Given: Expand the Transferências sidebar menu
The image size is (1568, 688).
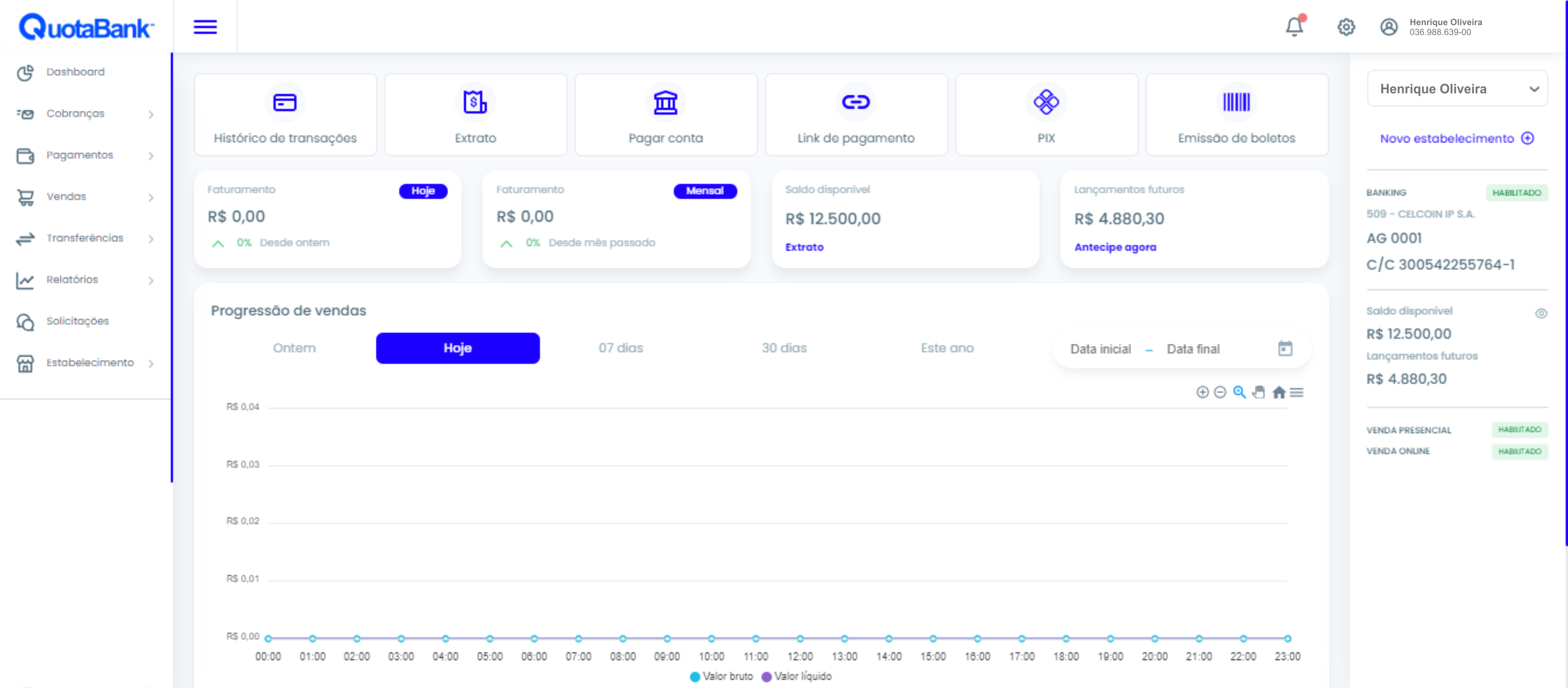Looking at the screenshot, I should click(85, 238).
